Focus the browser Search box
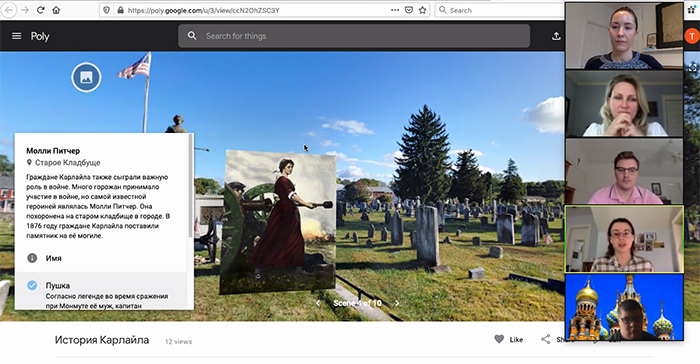Image resolution: width=700 pixels, height=364 pixels. click(500, 10)
